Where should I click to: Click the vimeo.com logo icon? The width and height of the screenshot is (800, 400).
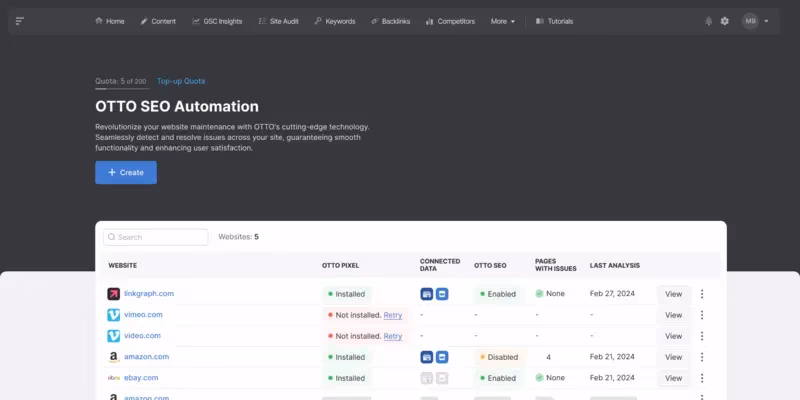[x=113, y=315]
